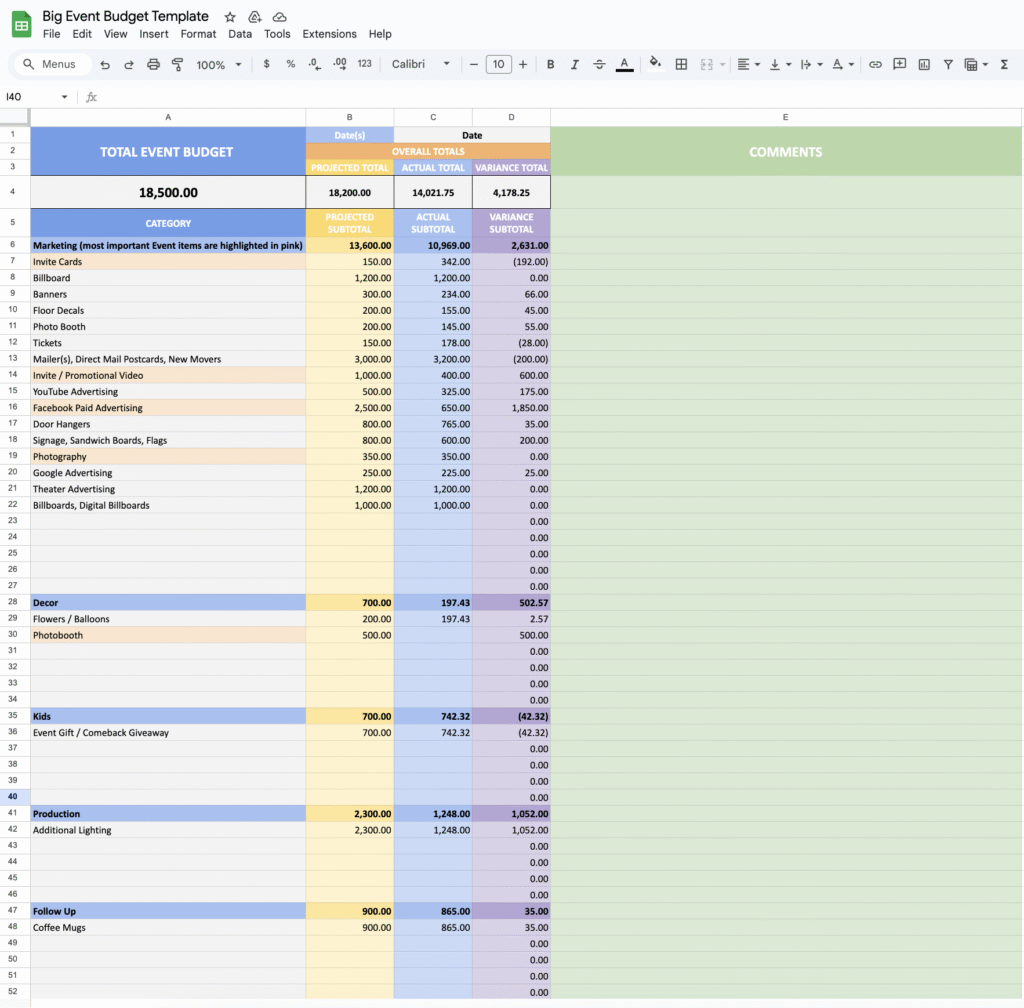
Task: Decrease font size with minus button
Action: pos(473,64)
